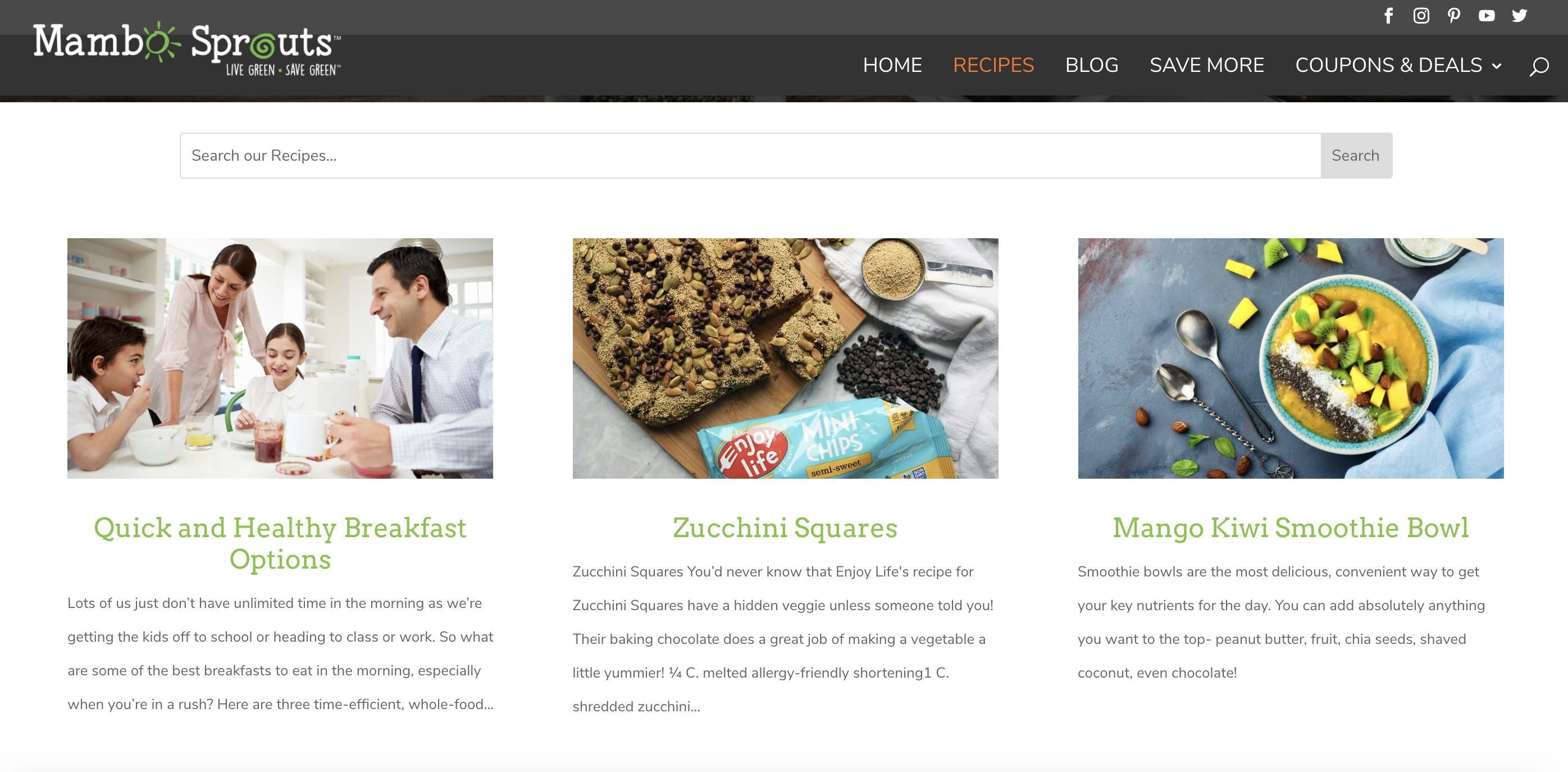Open the YouTube social icon

[1487, 16]
